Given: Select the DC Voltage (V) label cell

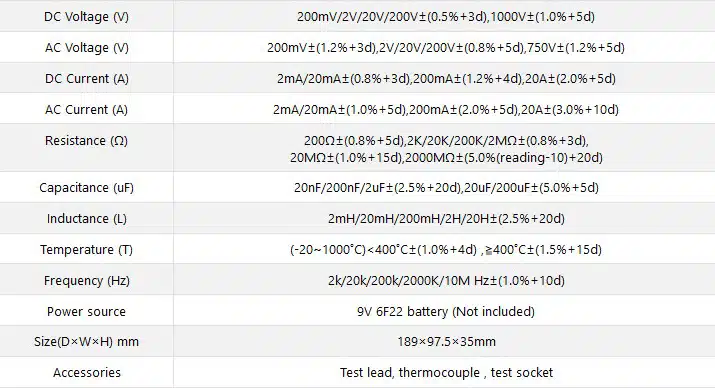Looking at the screenshot, I should pos(86,17).
